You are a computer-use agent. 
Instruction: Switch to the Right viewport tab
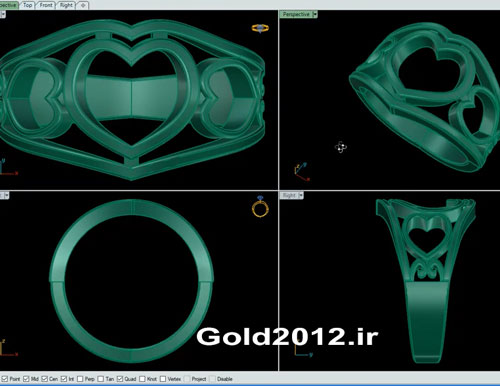point(66,5)
